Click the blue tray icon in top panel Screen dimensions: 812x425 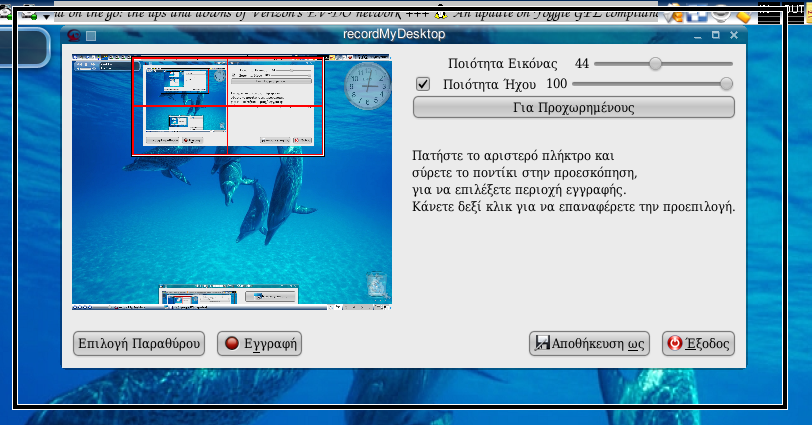[x=697, y=14]
